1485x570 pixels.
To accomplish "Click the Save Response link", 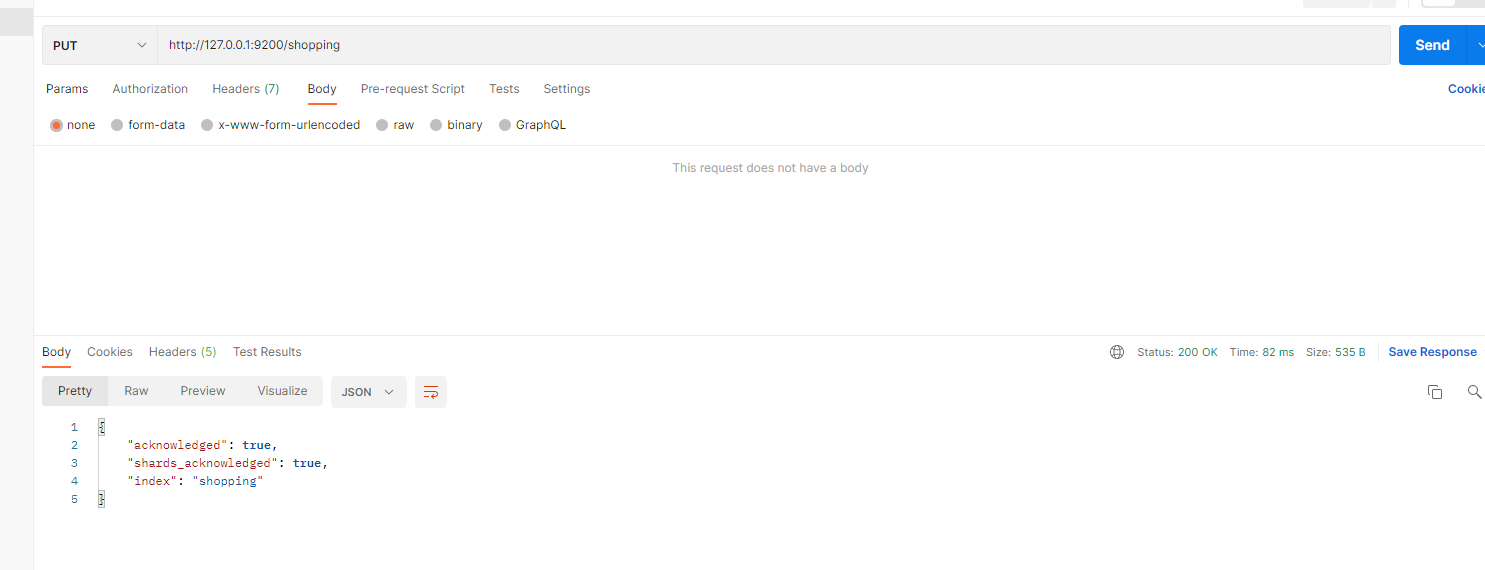I will (x=1432, y=352).
